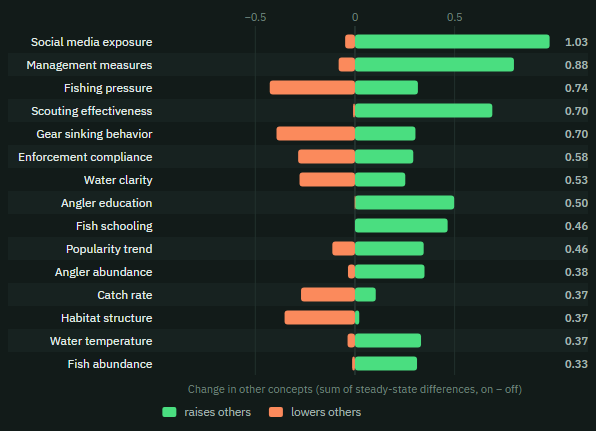The height and width of the screenshot is (431, 596).
Task: Select the Catch rate green bar
Action: click(365, 295)
